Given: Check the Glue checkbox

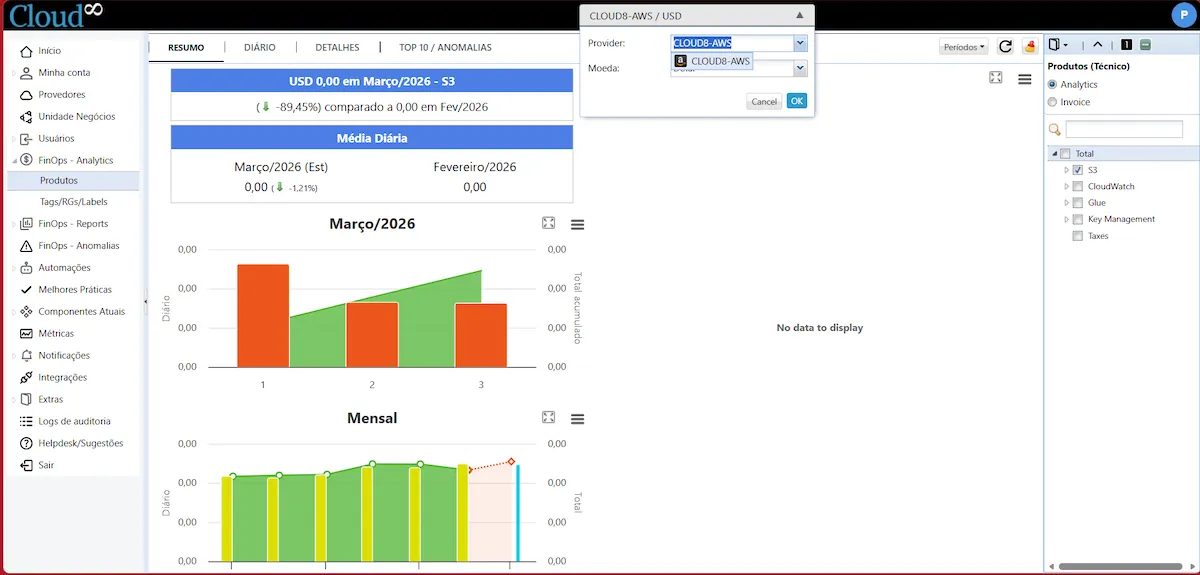Looking at the screenshot, I should coord(1078,203).
